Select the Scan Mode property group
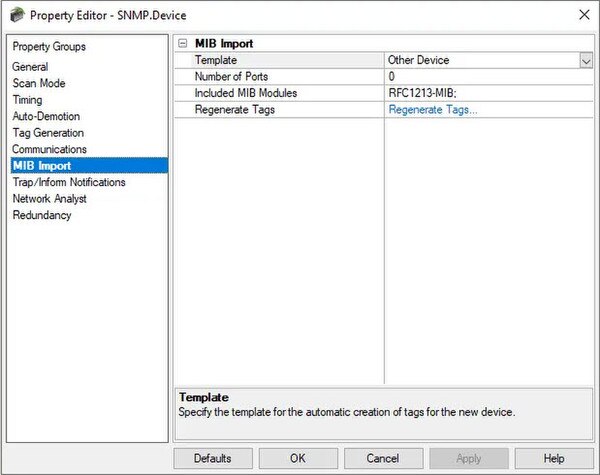The width and height of the screenshot is (600, 475). (x=39, y=83)
